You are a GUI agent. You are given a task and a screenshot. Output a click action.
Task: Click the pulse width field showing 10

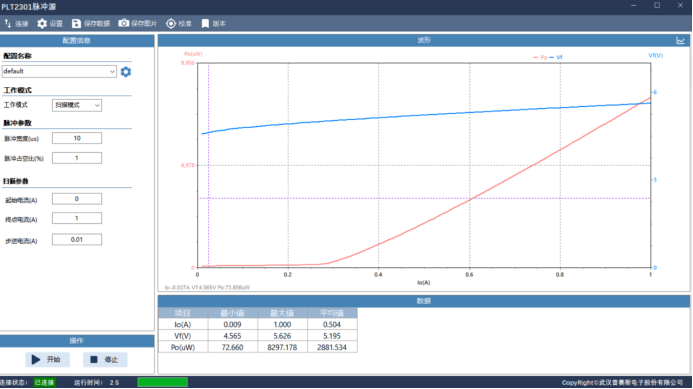click(77, 138)
